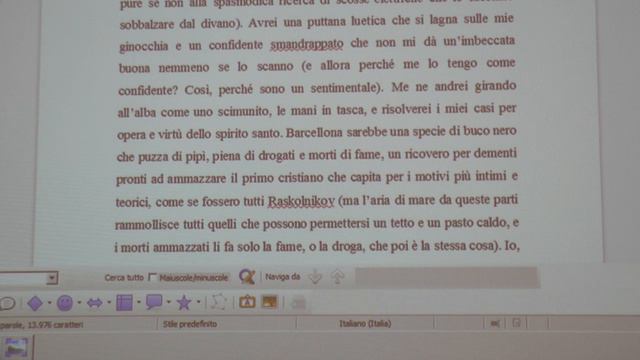The image size is (640, 360).
Task: Toggle the Edit Points tool
Action: coord(219,302)
